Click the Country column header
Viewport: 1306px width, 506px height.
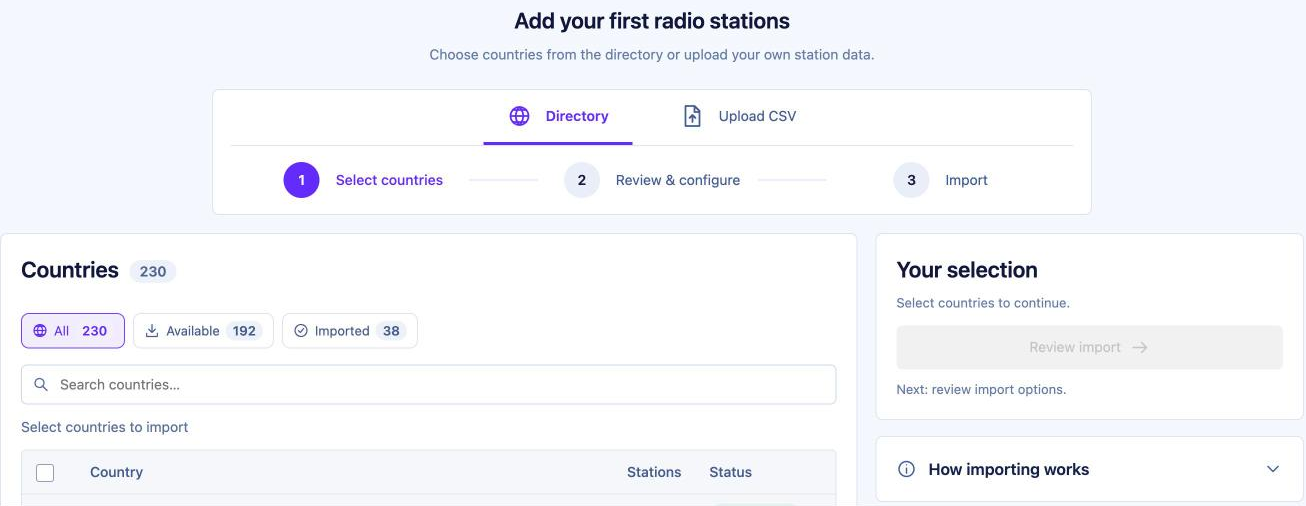point(116,472)
